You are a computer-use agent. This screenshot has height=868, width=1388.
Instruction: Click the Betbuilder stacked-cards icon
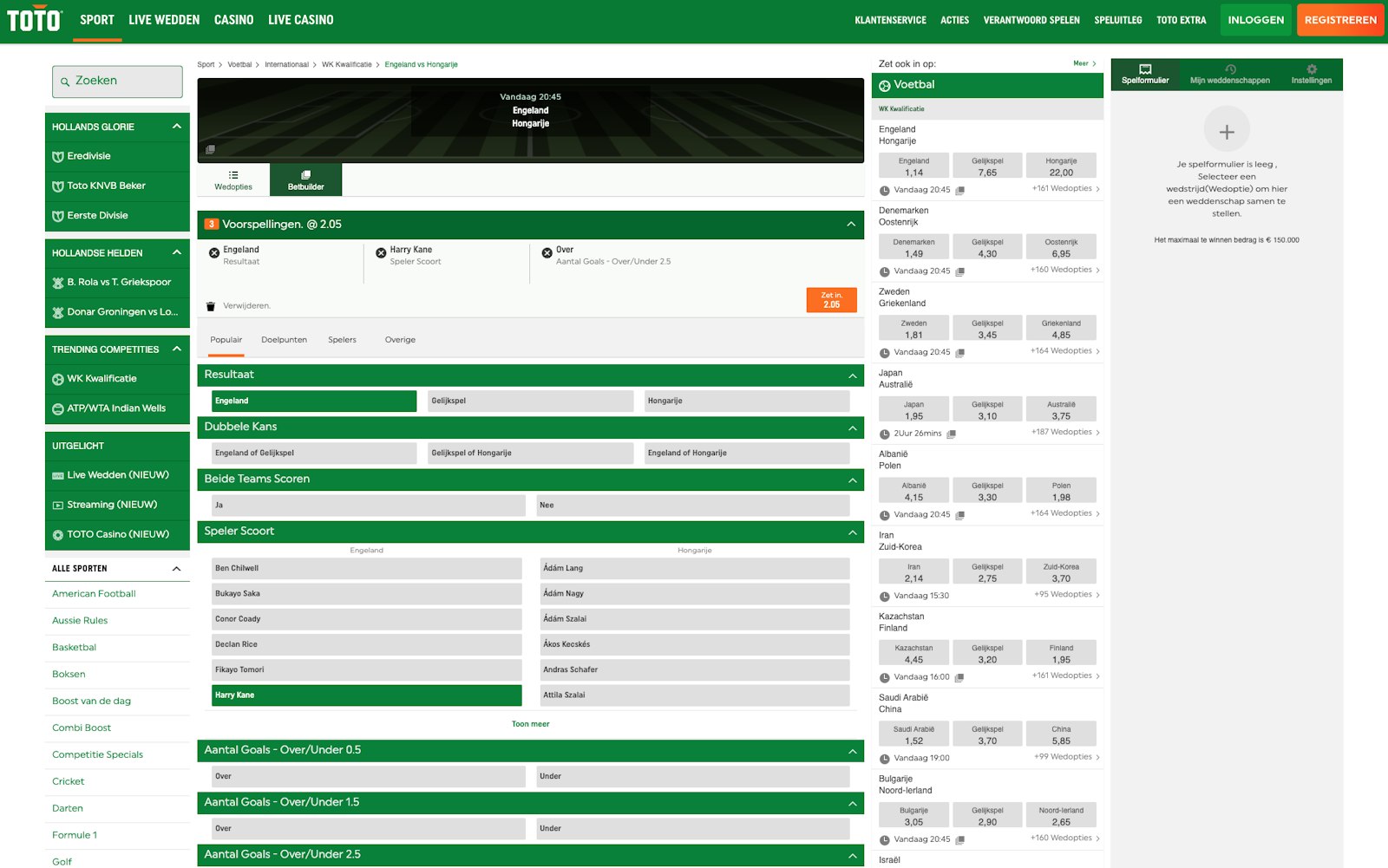pyautogui.click(x=305, y=176)
